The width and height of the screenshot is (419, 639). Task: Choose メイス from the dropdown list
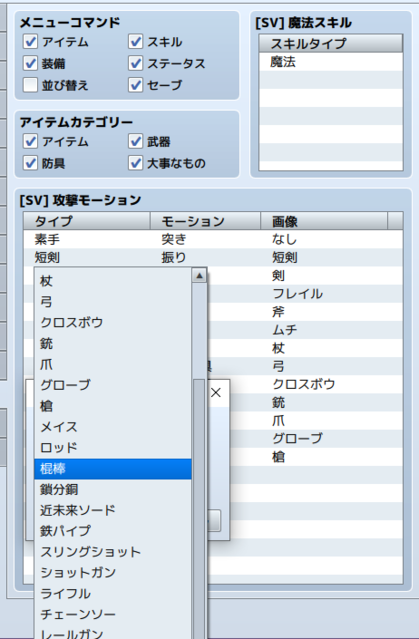click(113, 427)
